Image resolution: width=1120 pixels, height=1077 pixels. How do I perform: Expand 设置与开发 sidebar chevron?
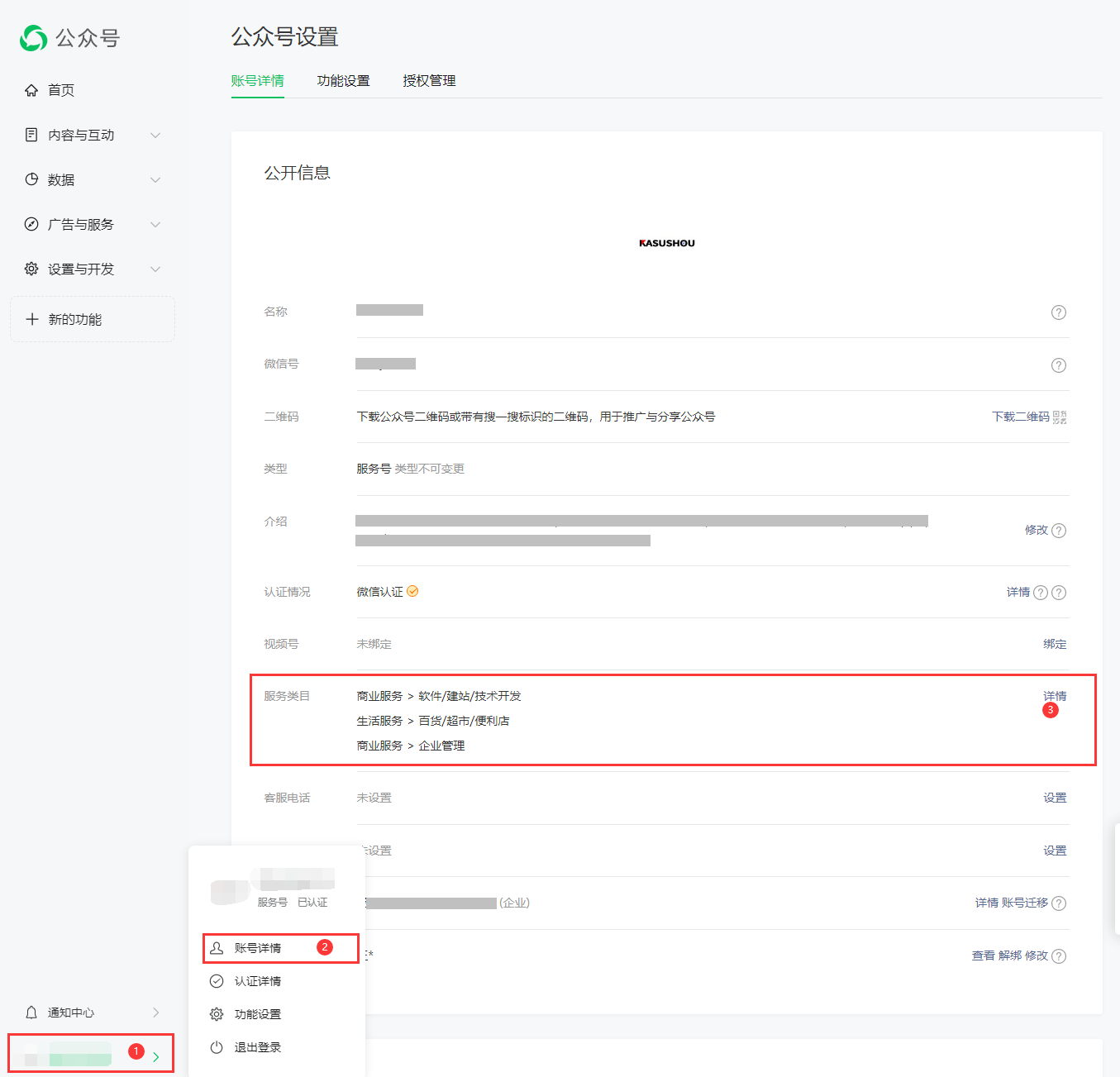pyautogui.click(x=155, y=269)
